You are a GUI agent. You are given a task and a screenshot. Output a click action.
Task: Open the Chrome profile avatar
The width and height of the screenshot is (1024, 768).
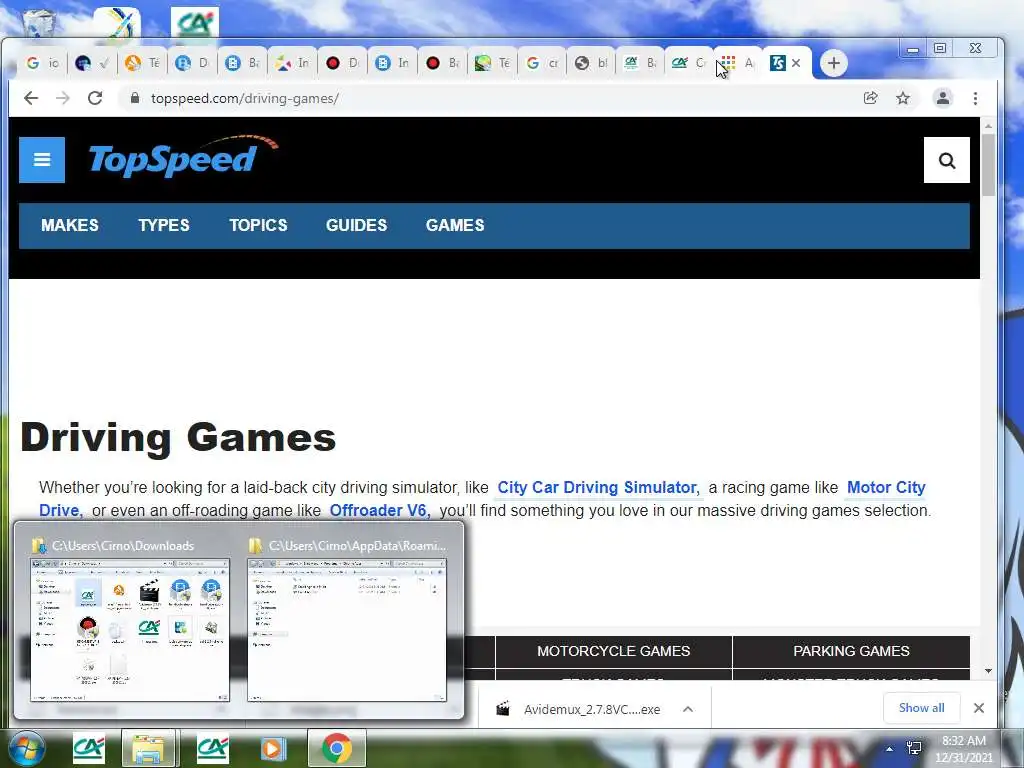click(942, 98)
